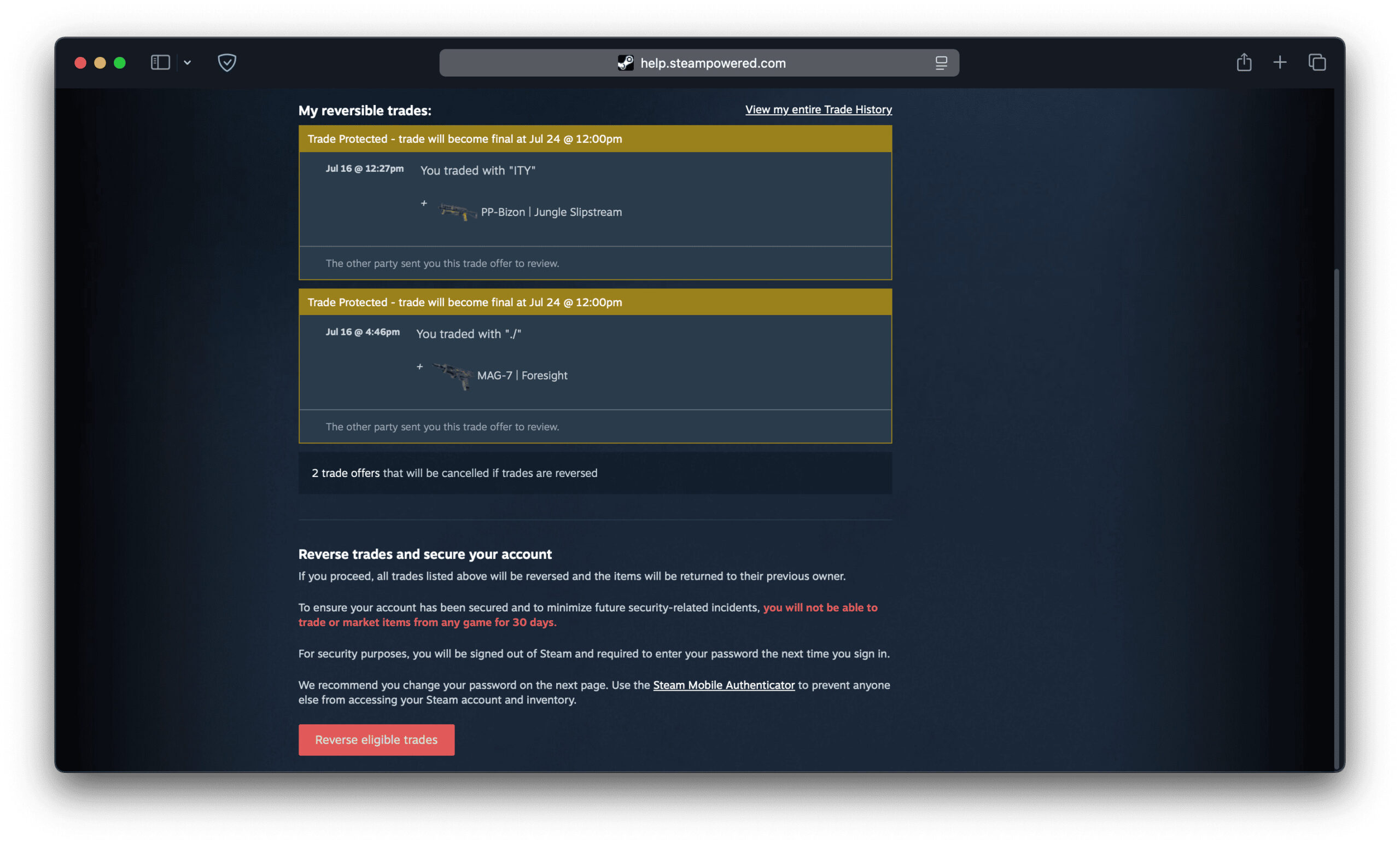The width and height of the screenshot is (1400, 845).
Task: Open a new browser tab
Action: (1280, 62)
